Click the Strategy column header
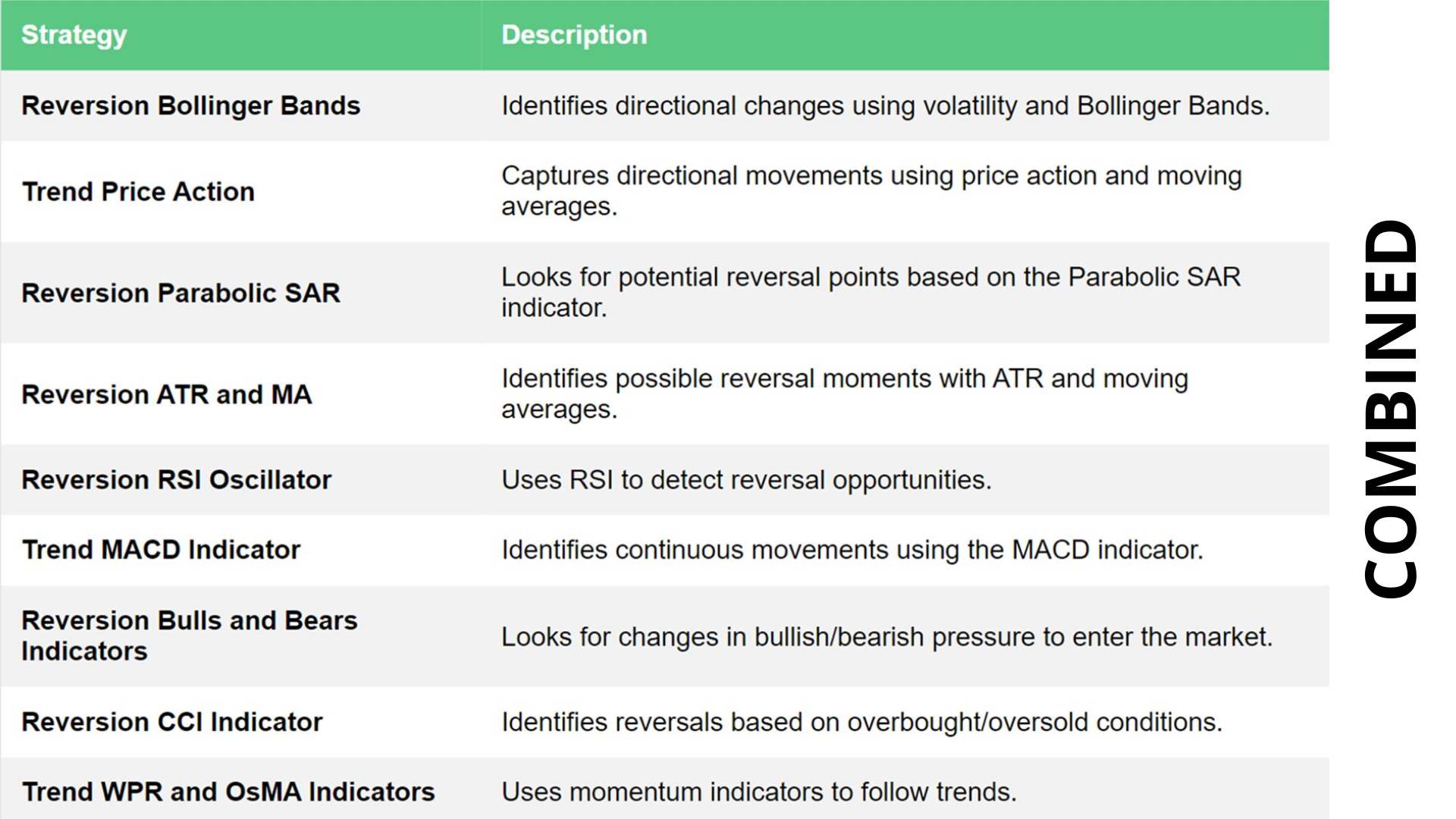Screen dimensions: 1456x819 [74, 35]
